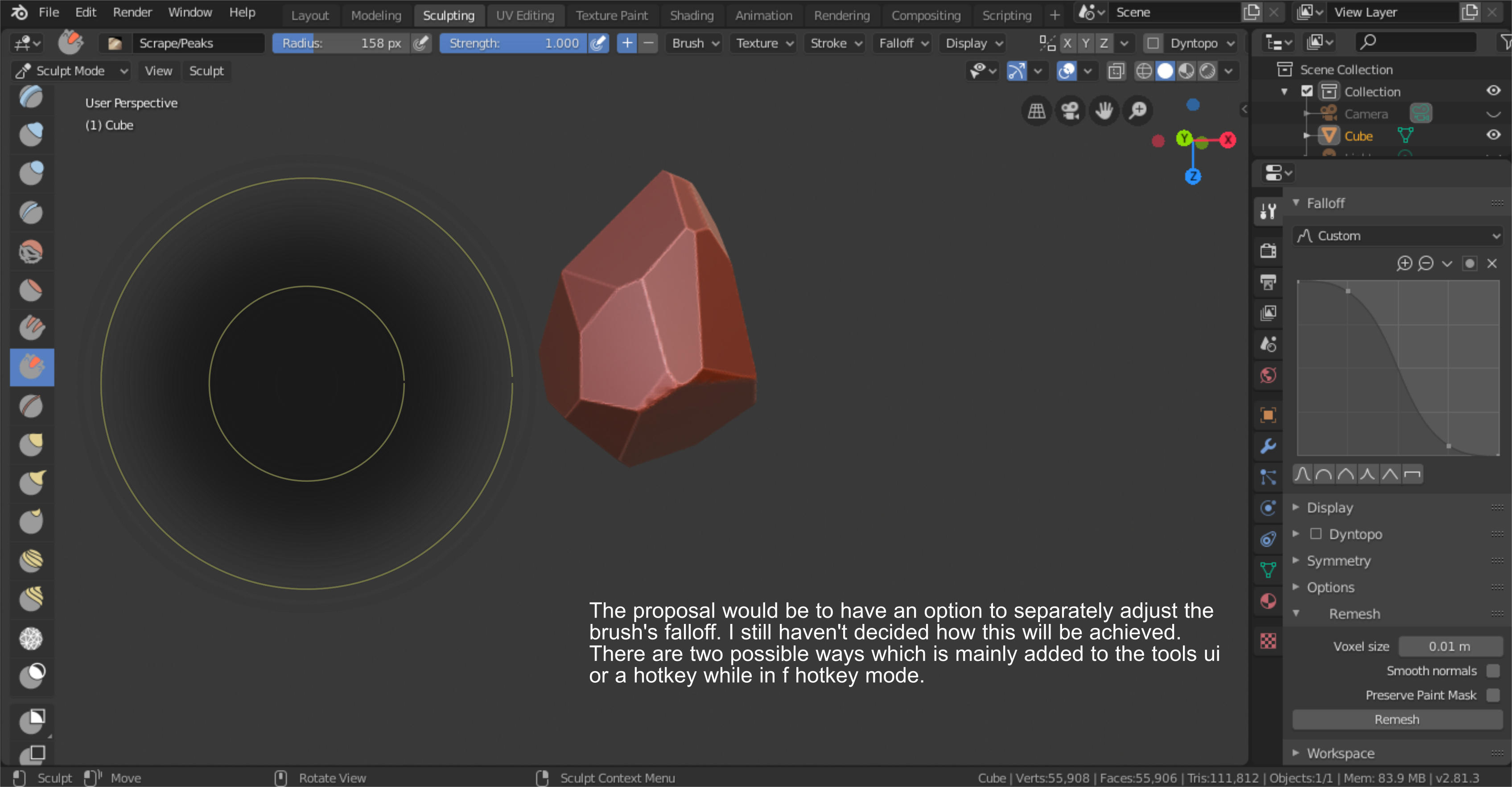Screen dimensions: 1512x787
Task: Open the World properties tab
Action: click(1268, 375)
